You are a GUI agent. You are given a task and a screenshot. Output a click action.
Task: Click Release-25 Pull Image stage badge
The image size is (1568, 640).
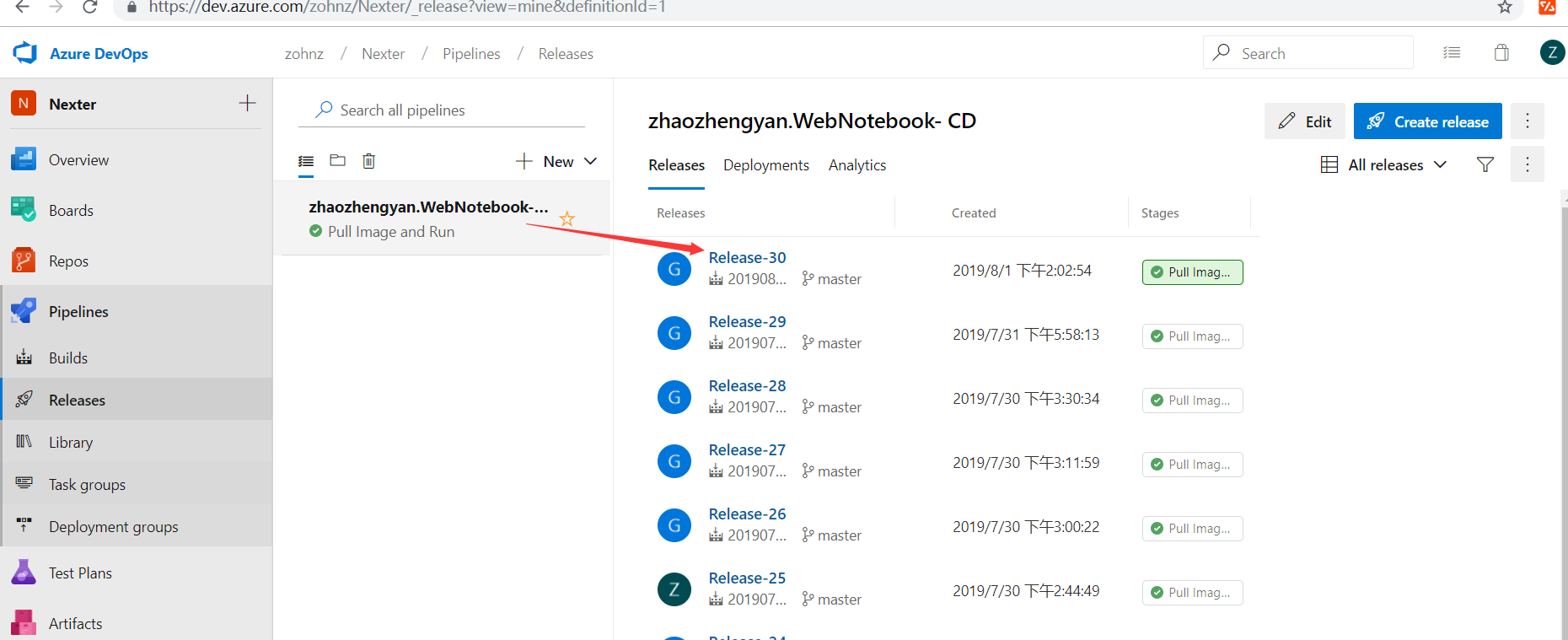(x=1192, y=593)
